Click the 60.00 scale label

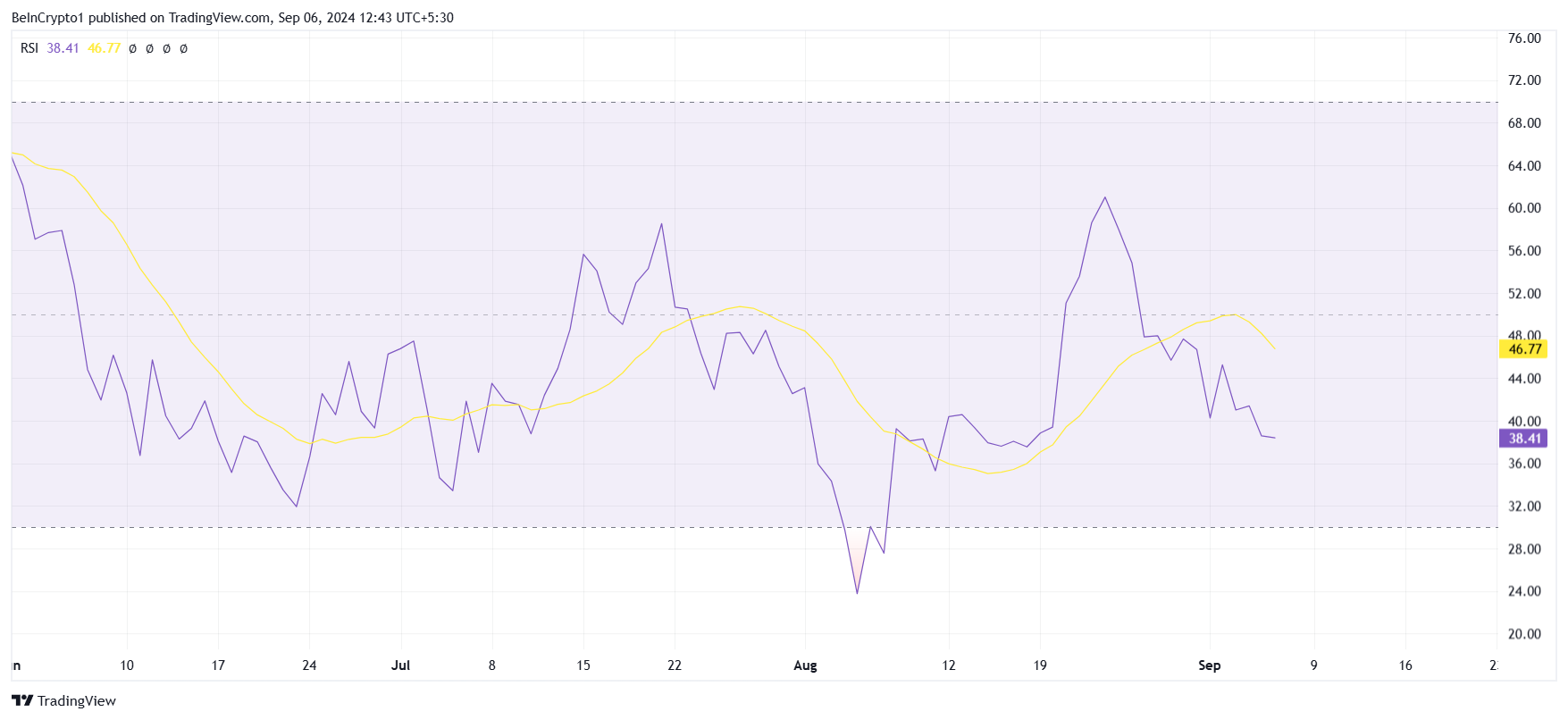pyautogui.click(x=1524, y=208)
